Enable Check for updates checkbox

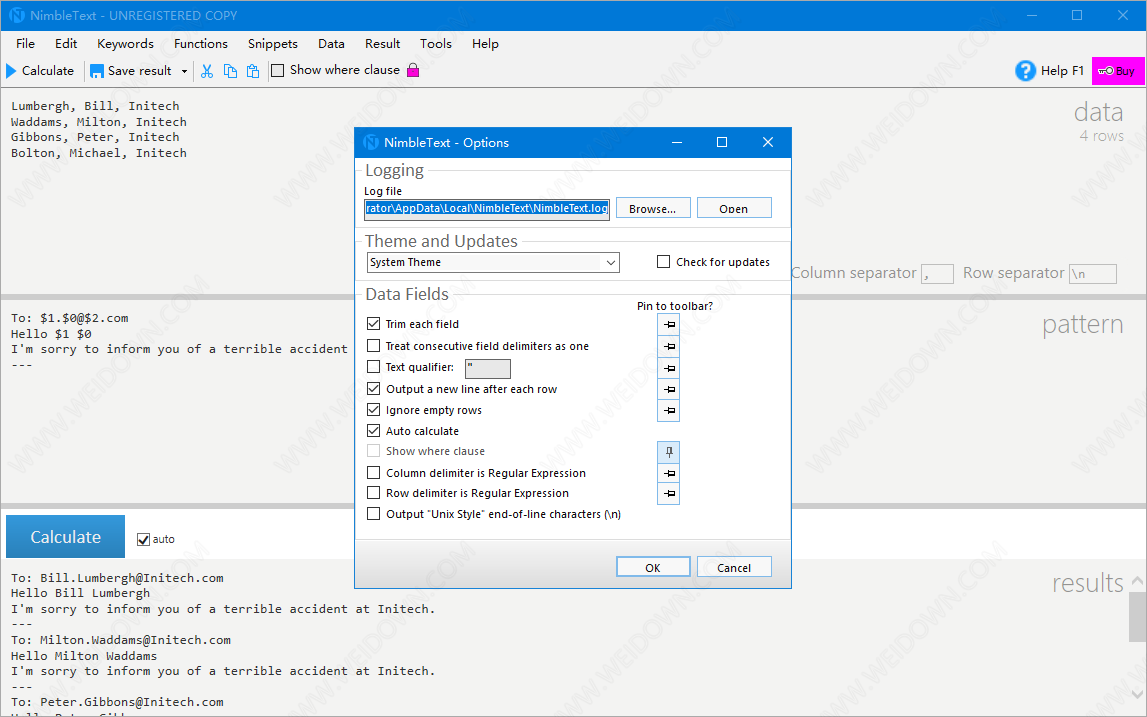pyautogui.click(x=663, y=261)
